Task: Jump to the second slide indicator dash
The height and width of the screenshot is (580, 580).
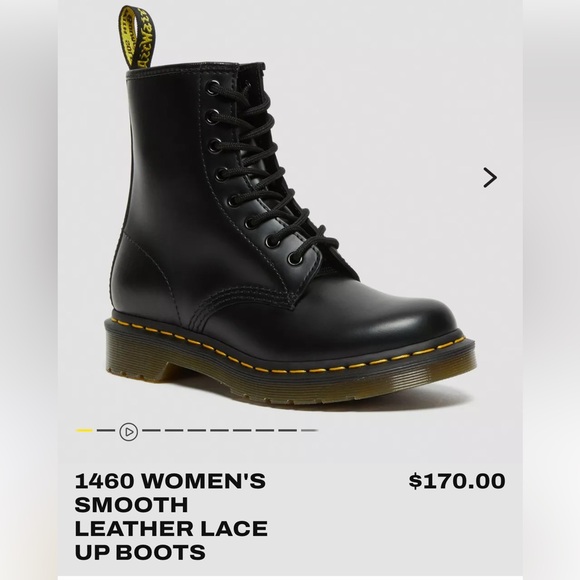Action: 106,430
